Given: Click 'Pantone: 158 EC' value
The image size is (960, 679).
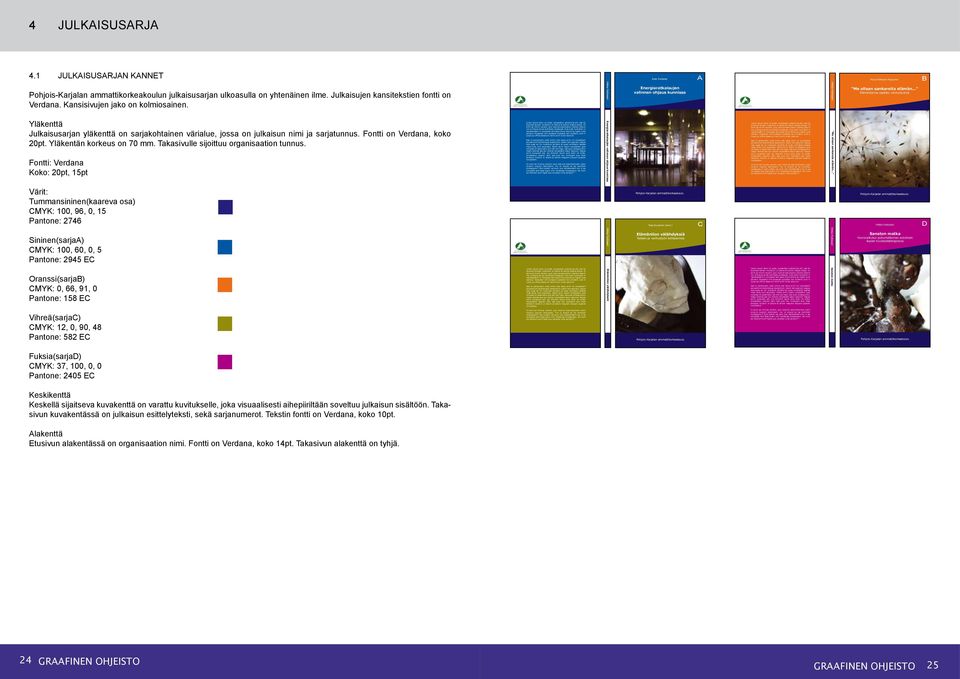Looking at the screenshot, I should tap(59, 298).
